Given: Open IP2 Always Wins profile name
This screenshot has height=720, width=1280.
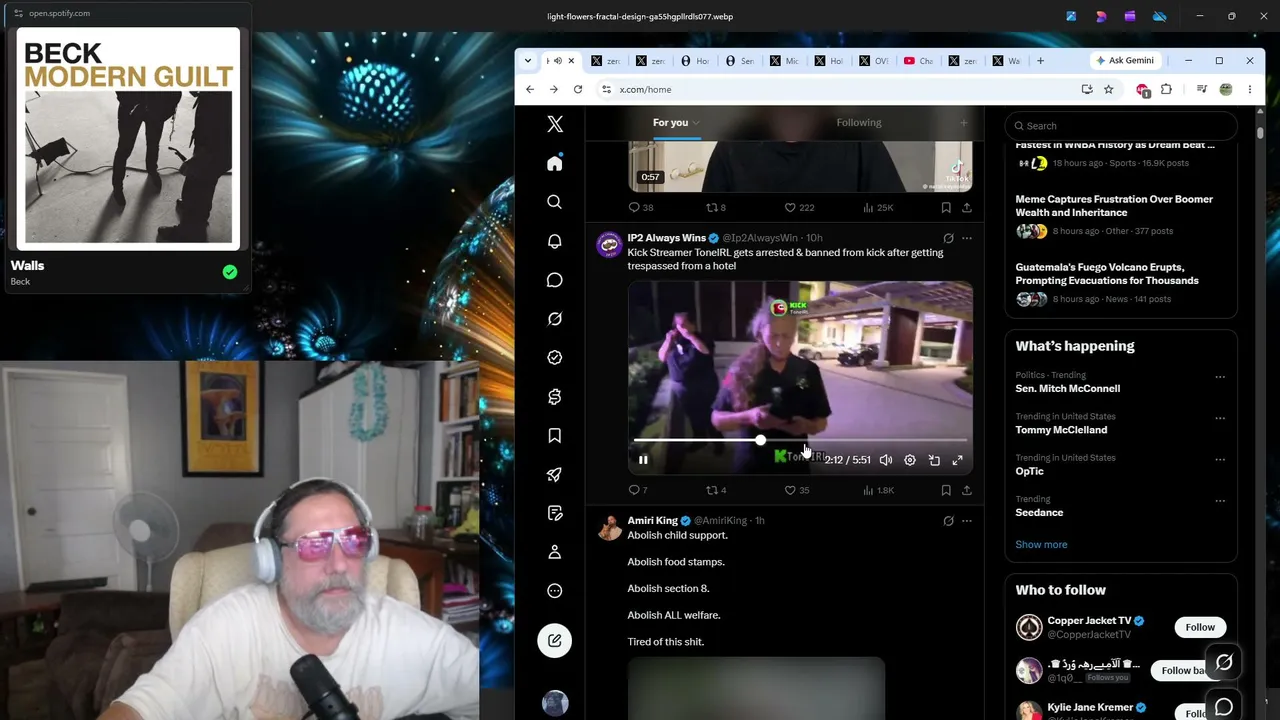Looking at the screenshot, I should pos(666,238).
